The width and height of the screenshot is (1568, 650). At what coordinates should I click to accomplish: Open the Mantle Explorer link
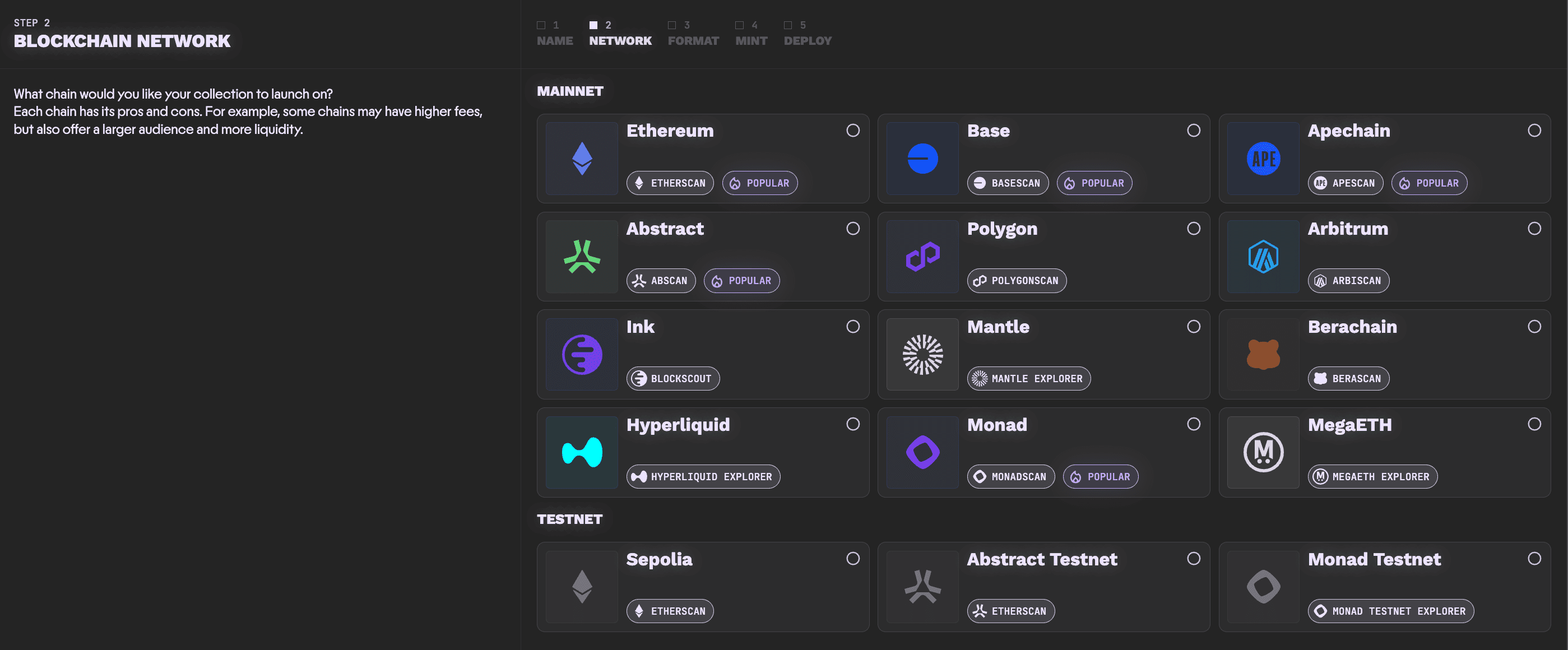coord(1029,379)
